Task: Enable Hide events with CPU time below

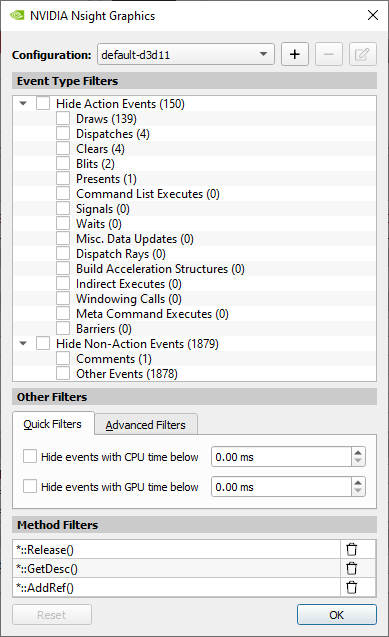Action: click(x=30, y=457)
